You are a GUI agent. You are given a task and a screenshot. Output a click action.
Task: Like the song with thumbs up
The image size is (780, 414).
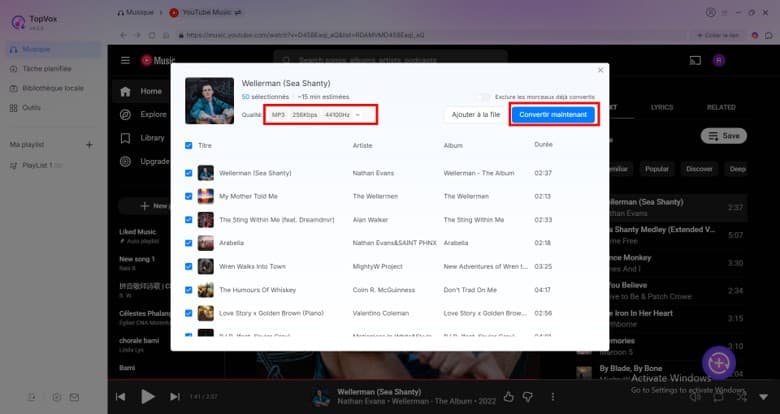point(508,397)
